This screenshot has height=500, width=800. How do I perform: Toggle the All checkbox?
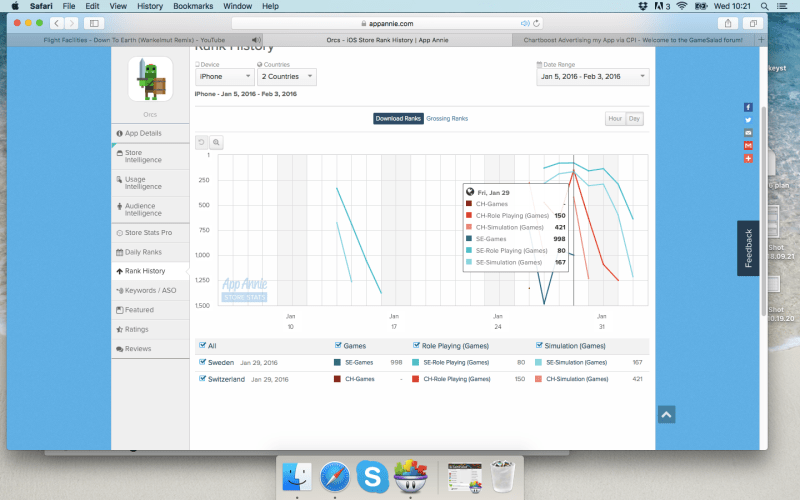[x=202, y=345]
